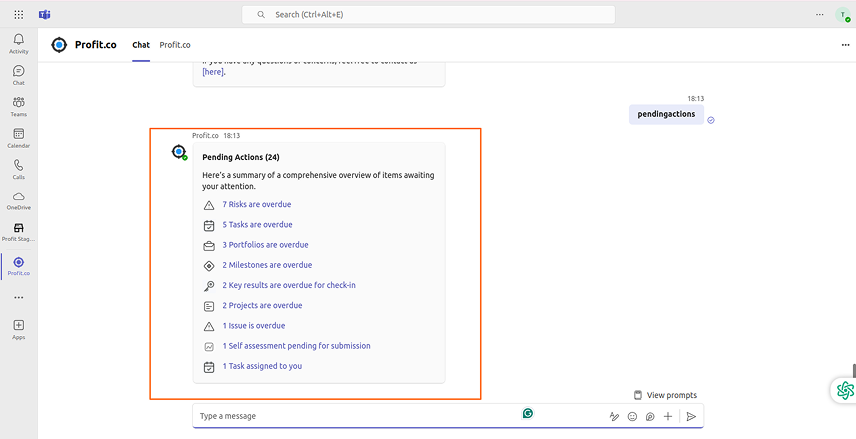856x439 pixels.
Task: Select the Profit.co app in the sidebar
Action: click(19, 266)
